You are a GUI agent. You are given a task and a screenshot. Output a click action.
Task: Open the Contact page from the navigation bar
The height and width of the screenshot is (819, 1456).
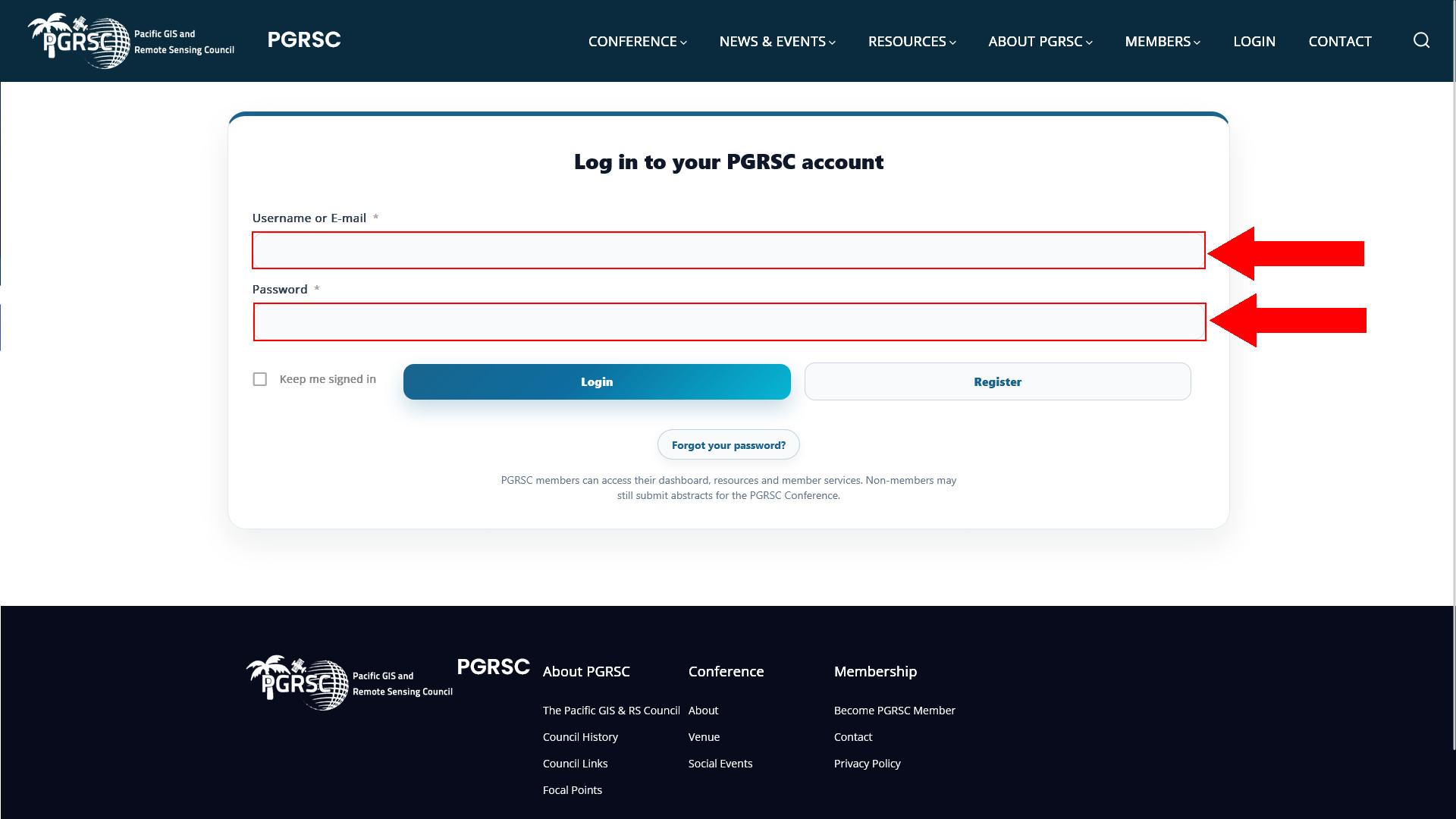(x=1340, y=41)
